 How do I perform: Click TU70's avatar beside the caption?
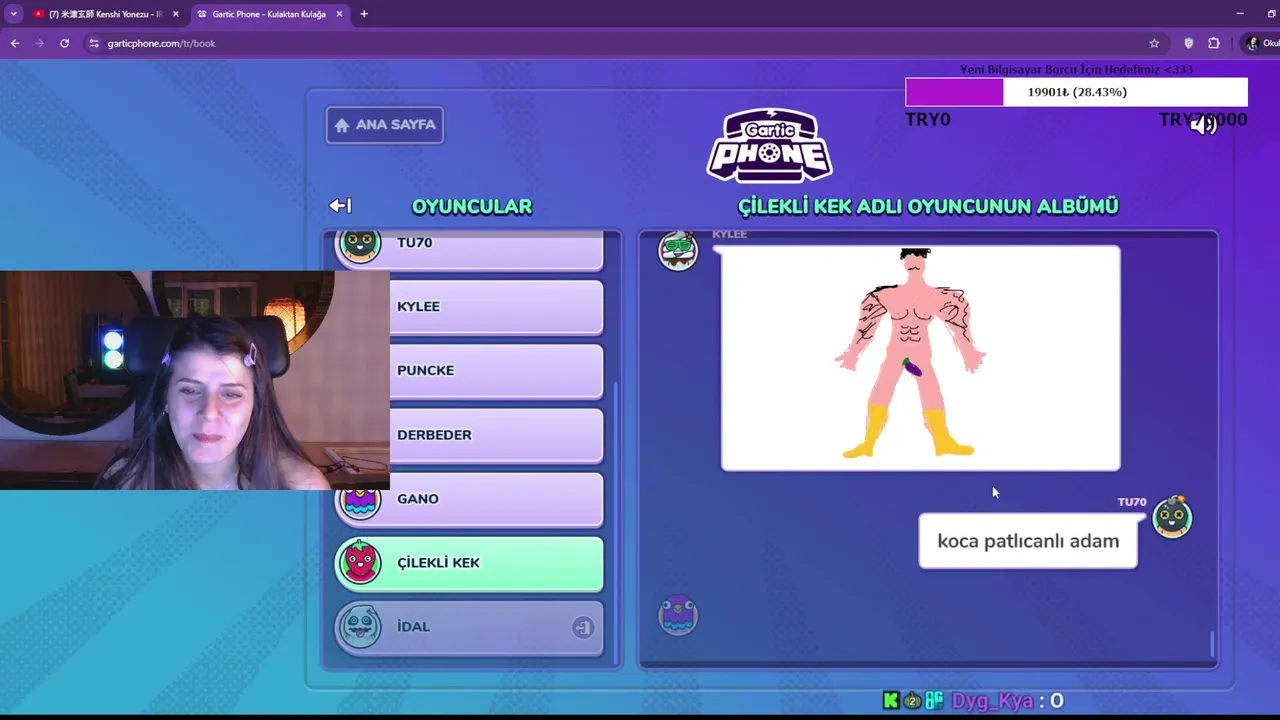coord(1172,517)
